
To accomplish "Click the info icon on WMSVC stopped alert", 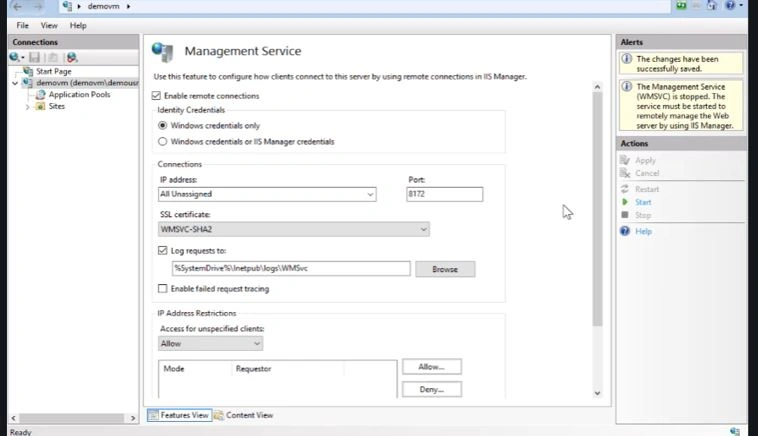I will click(x=627, y=87).
